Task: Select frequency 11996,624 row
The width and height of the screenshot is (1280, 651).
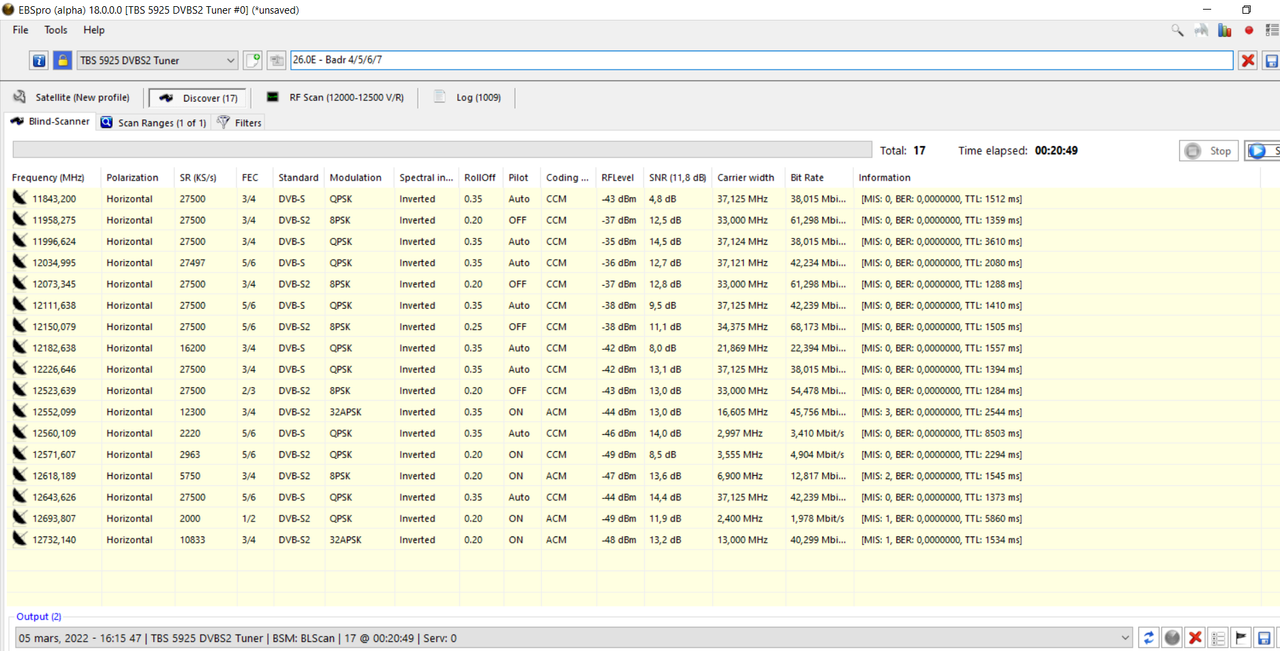Action: pos(54,241)
